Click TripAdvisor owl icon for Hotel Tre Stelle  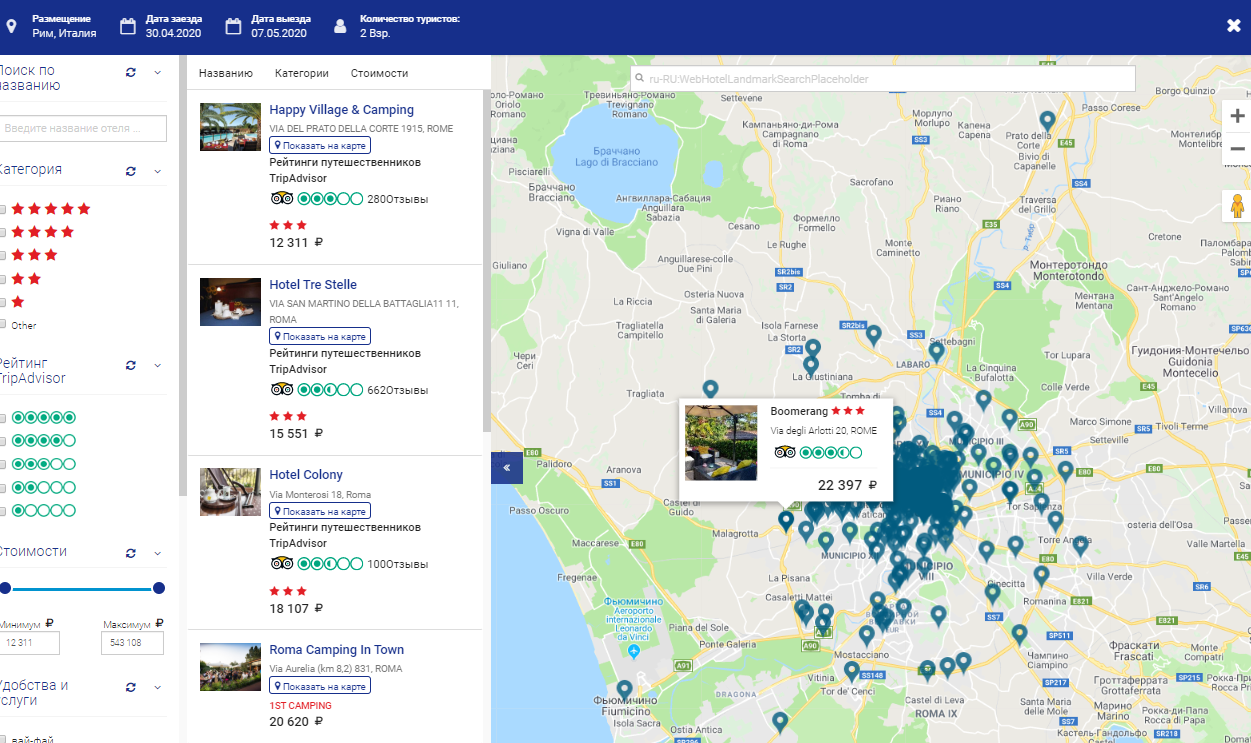(x=281, y=389)
